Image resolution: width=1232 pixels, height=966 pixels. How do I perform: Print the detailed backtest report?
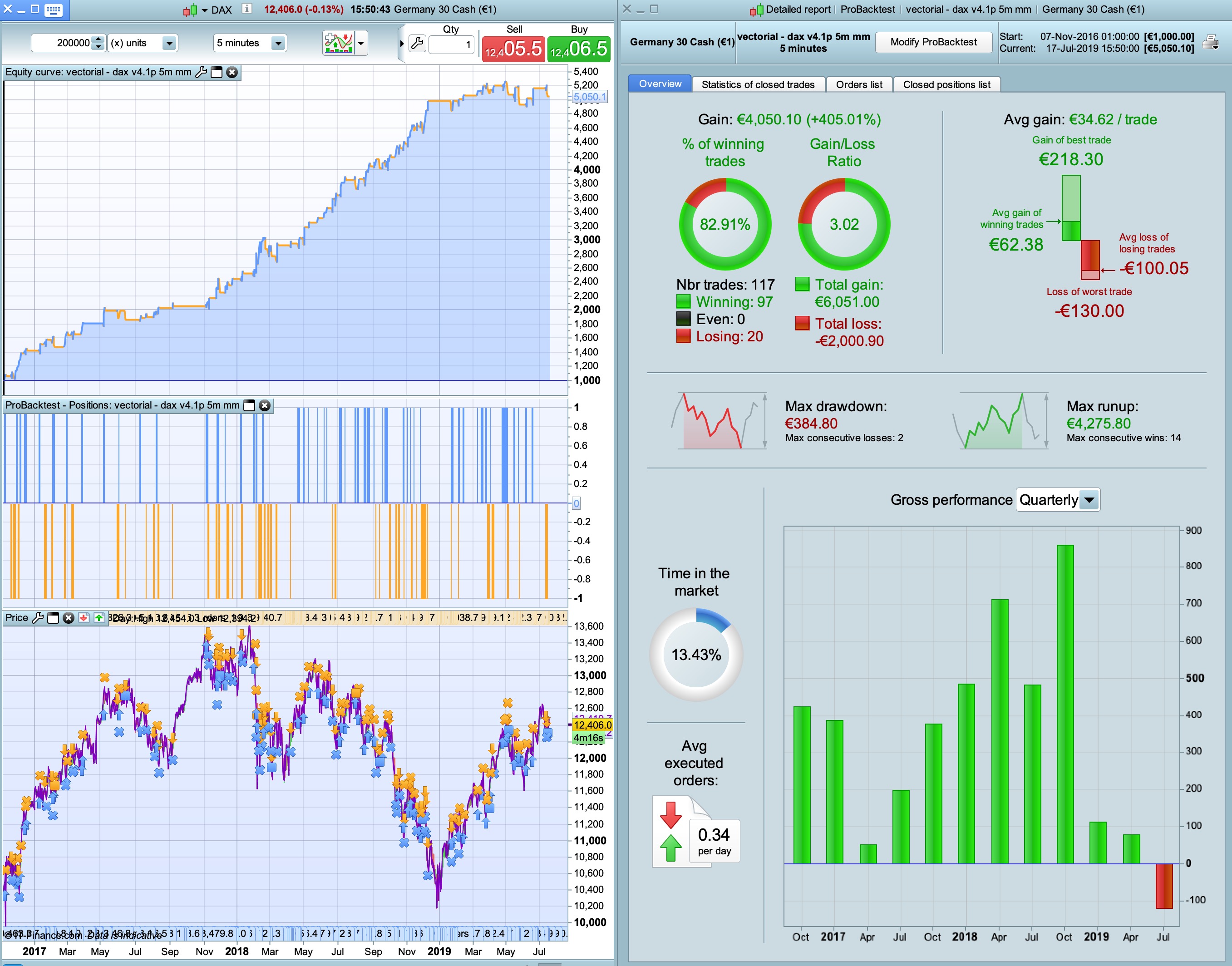(1210, 42)
